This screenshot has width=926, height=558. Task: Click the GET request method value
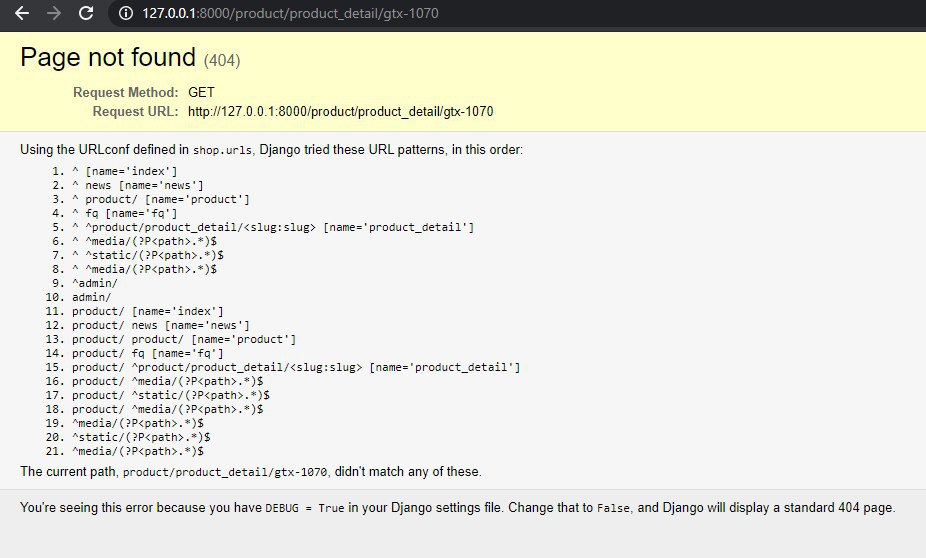click(201, 93)
